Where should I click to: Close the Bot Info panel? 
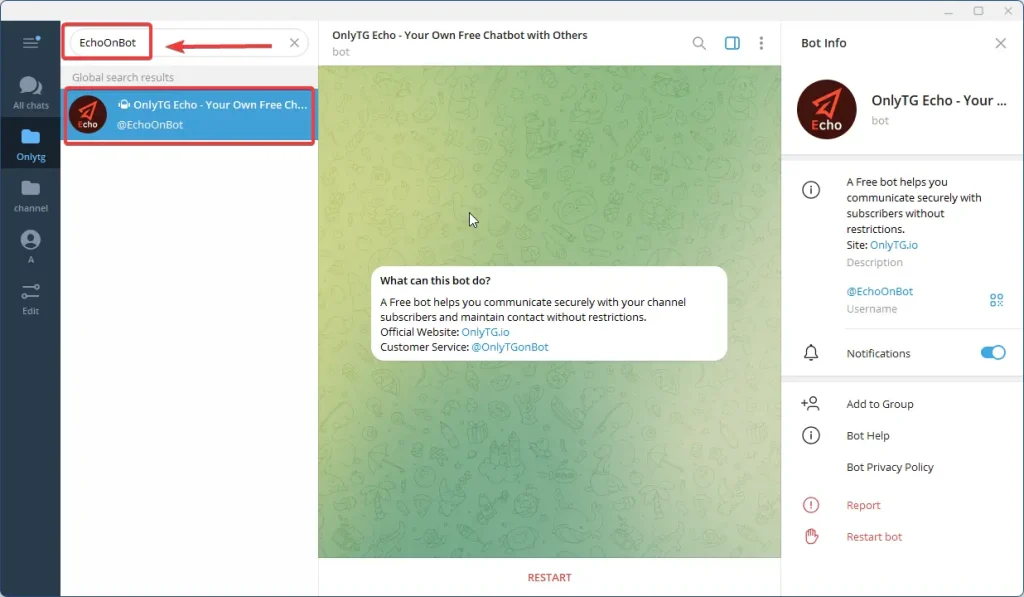point(1000,43)
